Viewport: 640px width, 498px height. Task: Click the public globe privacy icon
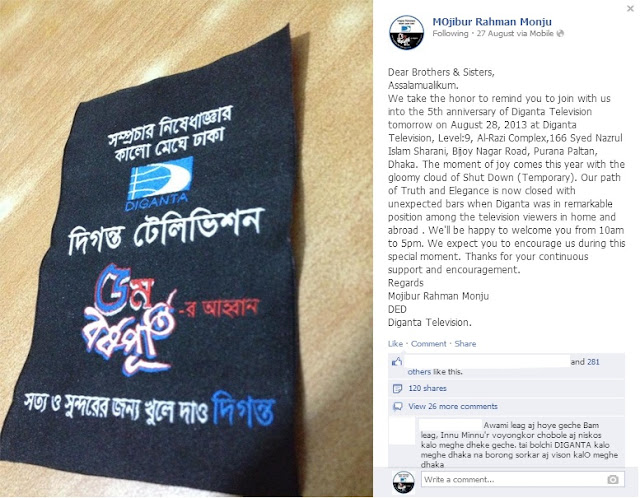pos(560,33)
